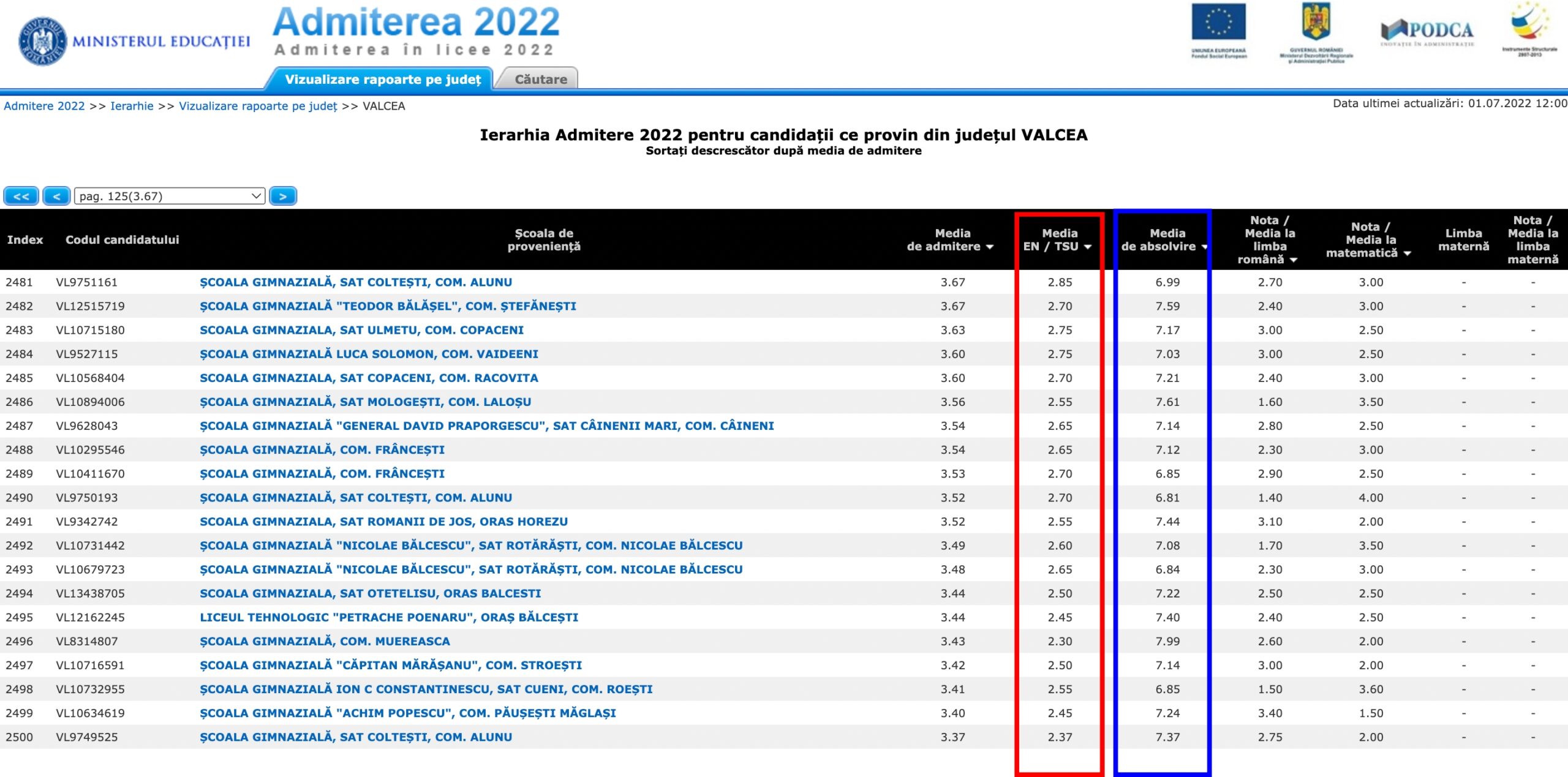Click the Școala de proveniență column header
The image size is (1568, 777).
tap(544, 240)
